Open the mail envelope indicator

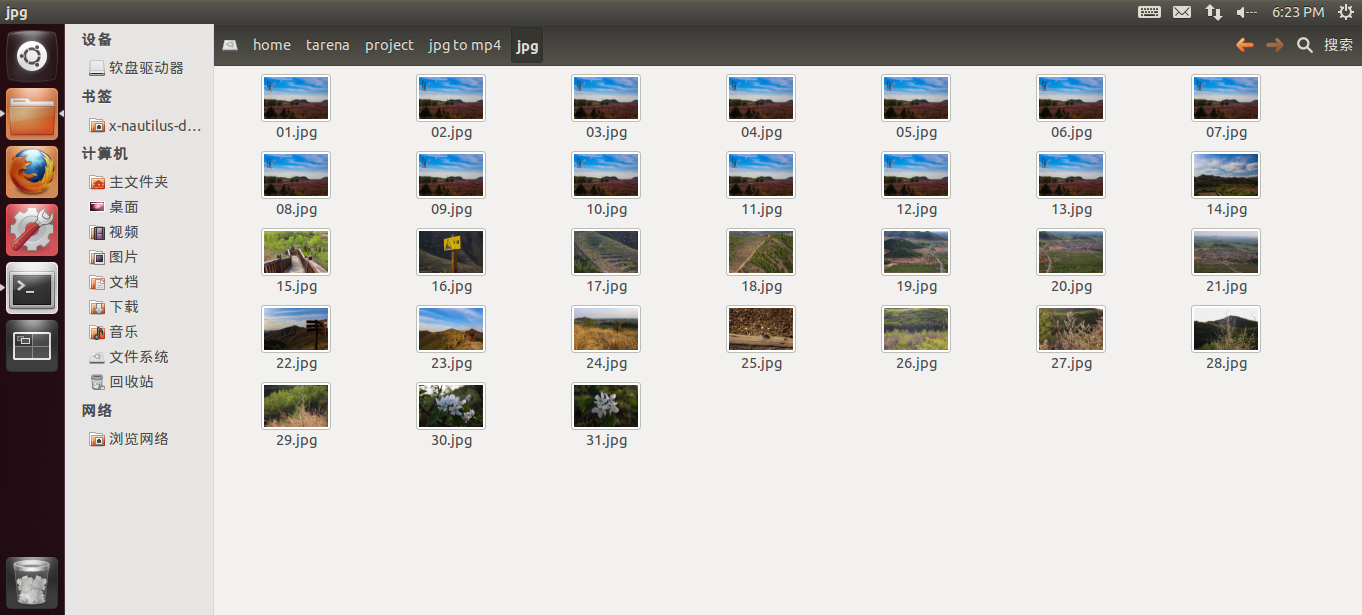click(x=1182, y=12)
